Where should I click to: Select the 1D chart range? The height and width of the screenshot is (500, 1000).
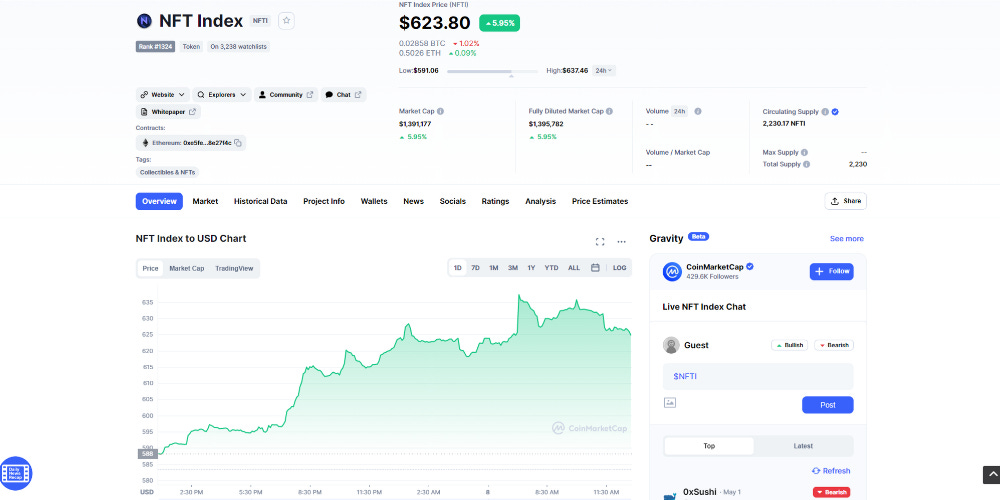tap(457, 268)
